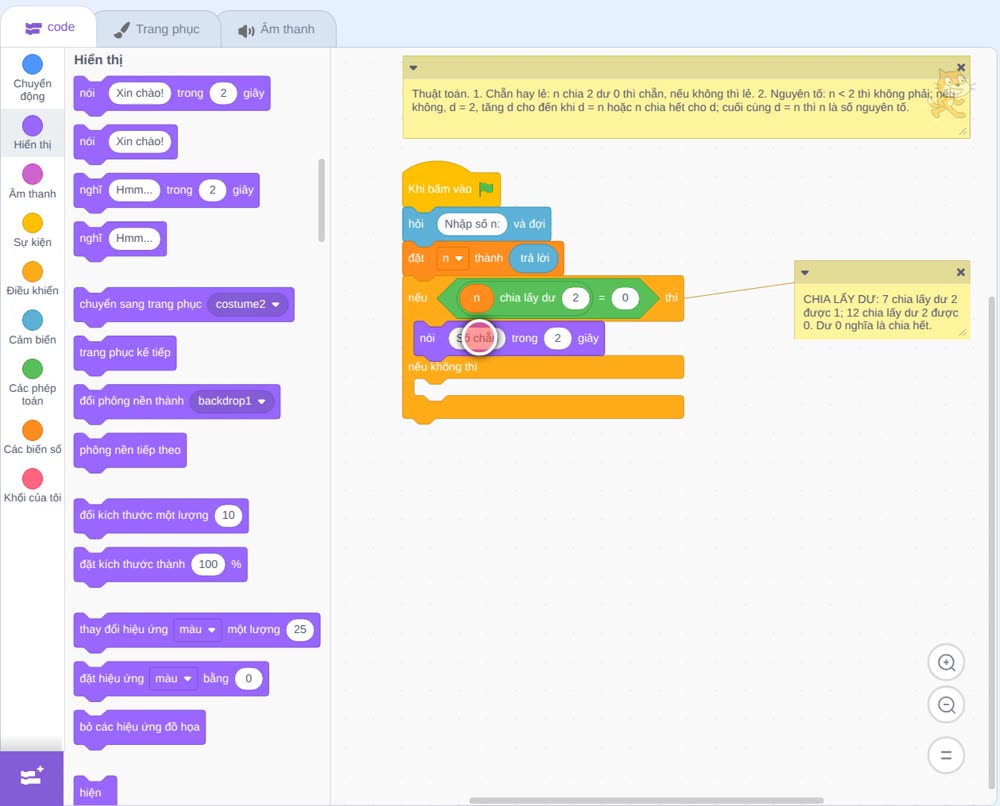
Task: Collapse the CHIA LẤY DƯ comment
Action: 805,272
